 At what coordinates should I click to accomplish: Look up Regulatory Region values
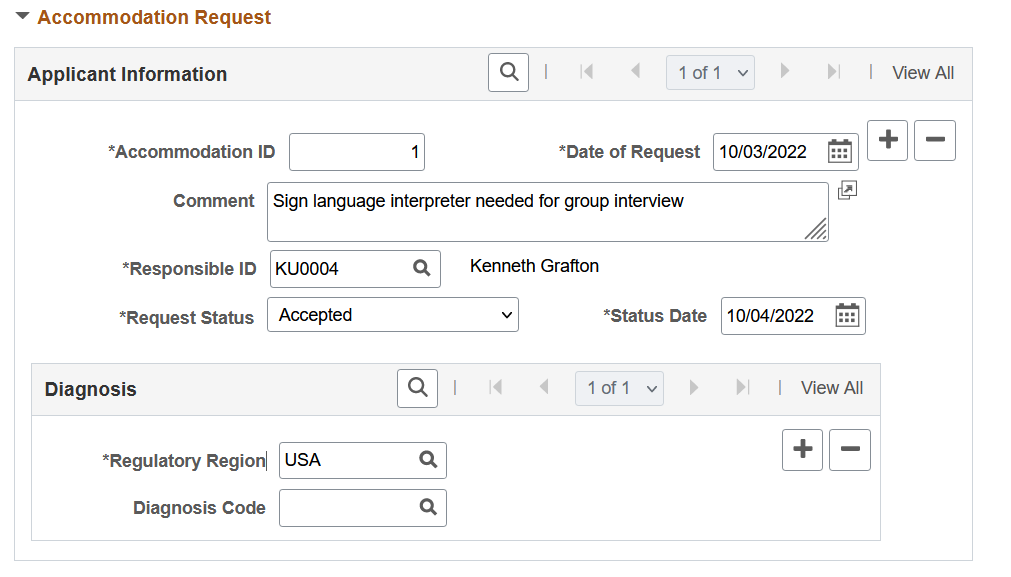click(x=428, y=460)
